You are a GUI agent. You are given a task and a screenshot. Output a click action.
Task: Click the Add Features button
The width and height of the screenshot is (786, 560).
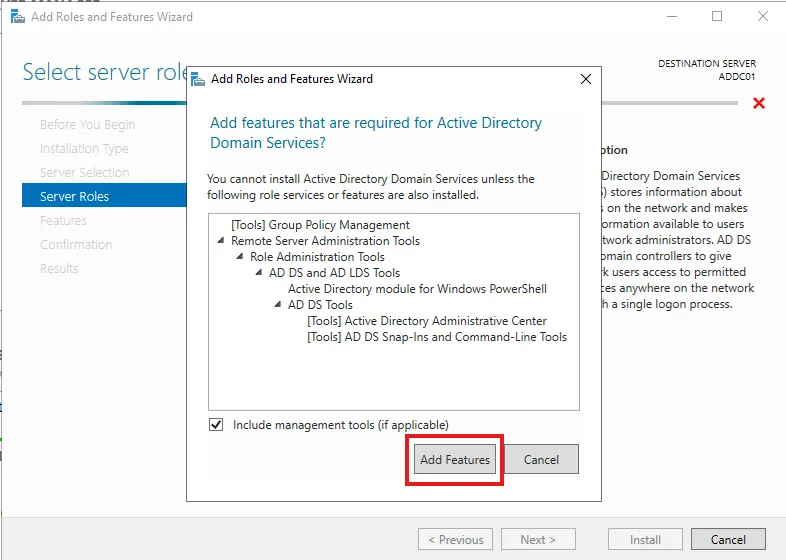(x=455, y=460)
